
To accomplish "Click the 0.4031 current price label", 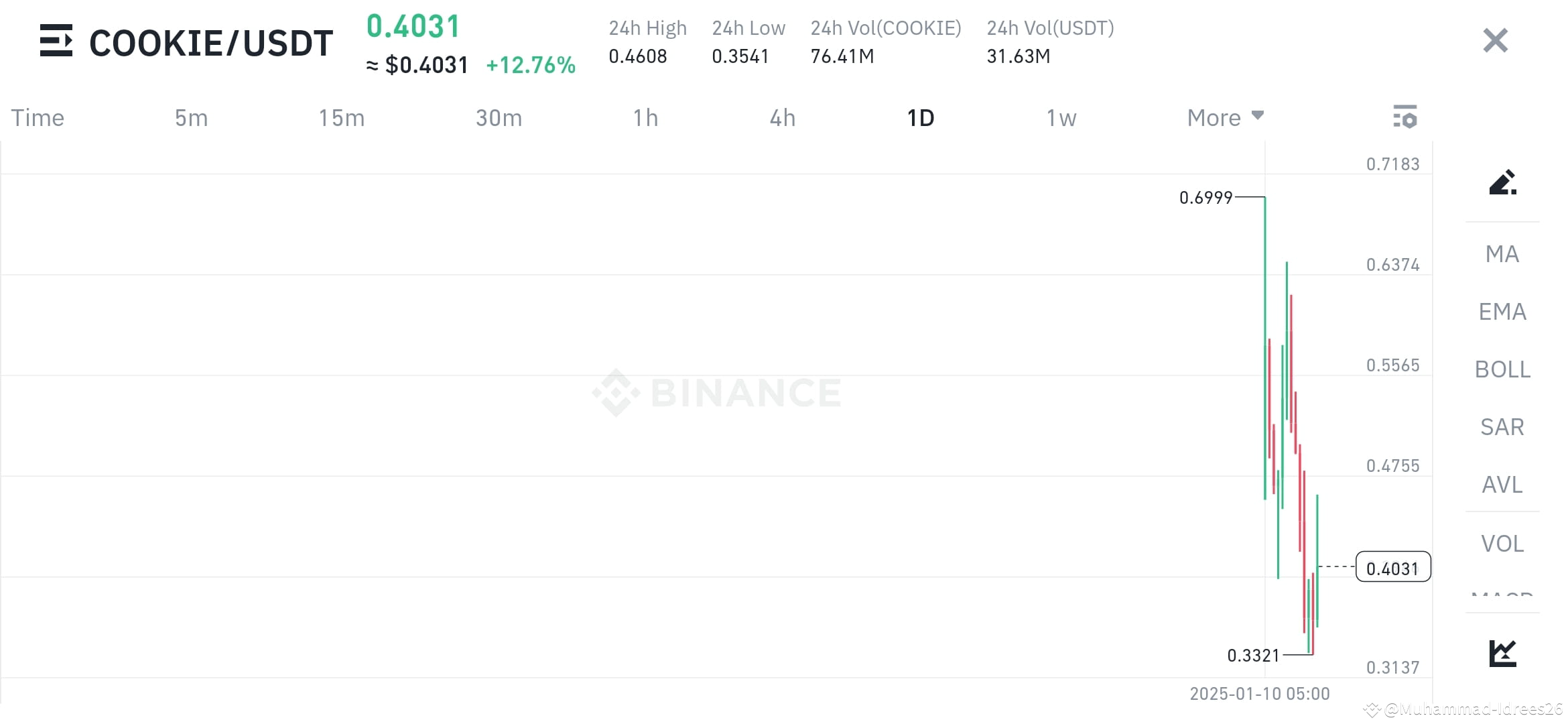I will (1392, 567).
